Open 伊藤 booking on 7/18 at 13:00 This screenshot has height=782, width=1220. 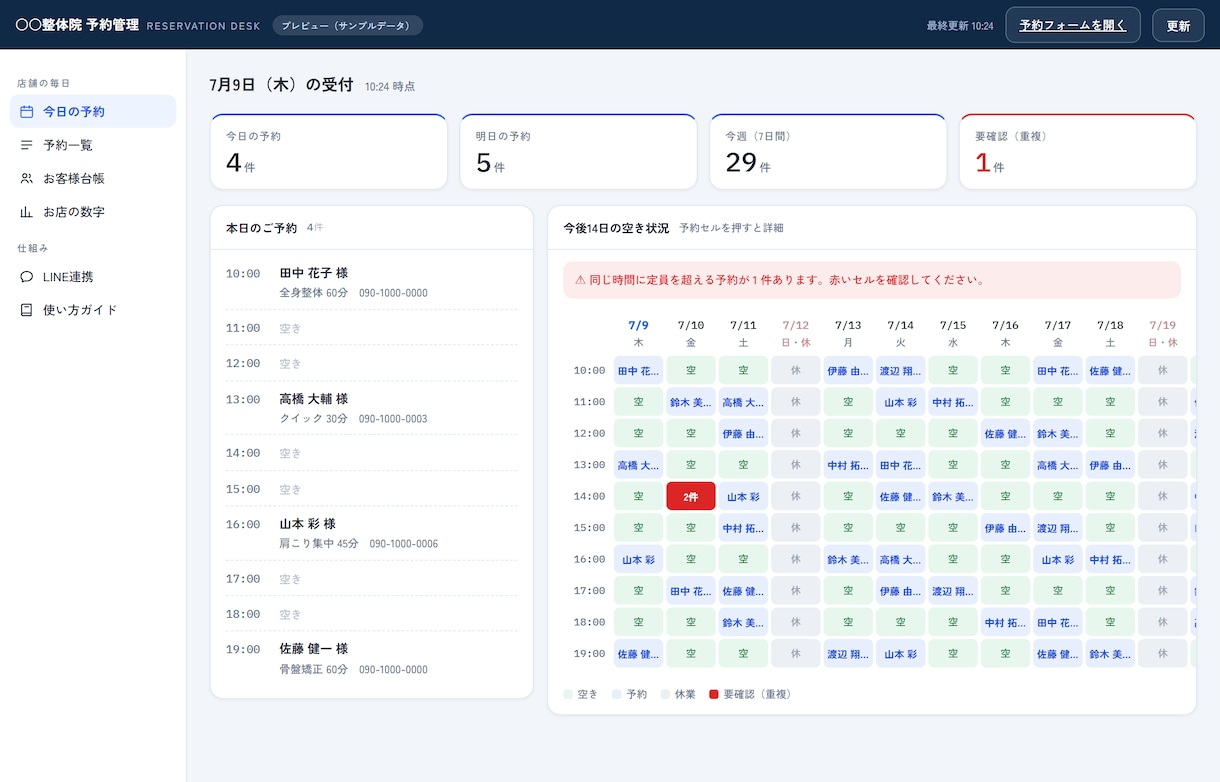(1110, 465)
